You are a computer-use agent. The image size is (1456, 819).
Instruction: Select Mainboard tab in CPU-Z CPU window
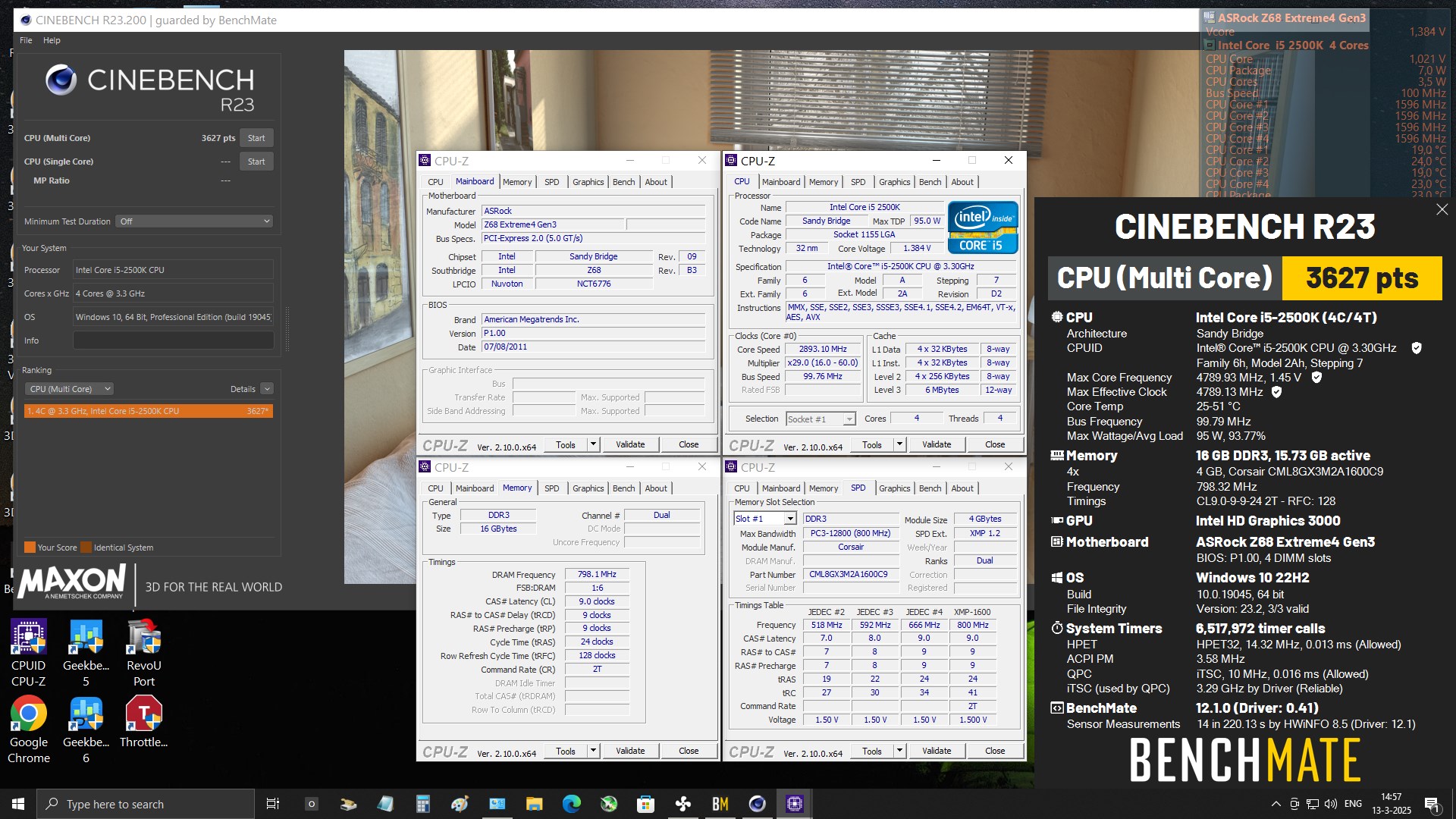[781, 182]
